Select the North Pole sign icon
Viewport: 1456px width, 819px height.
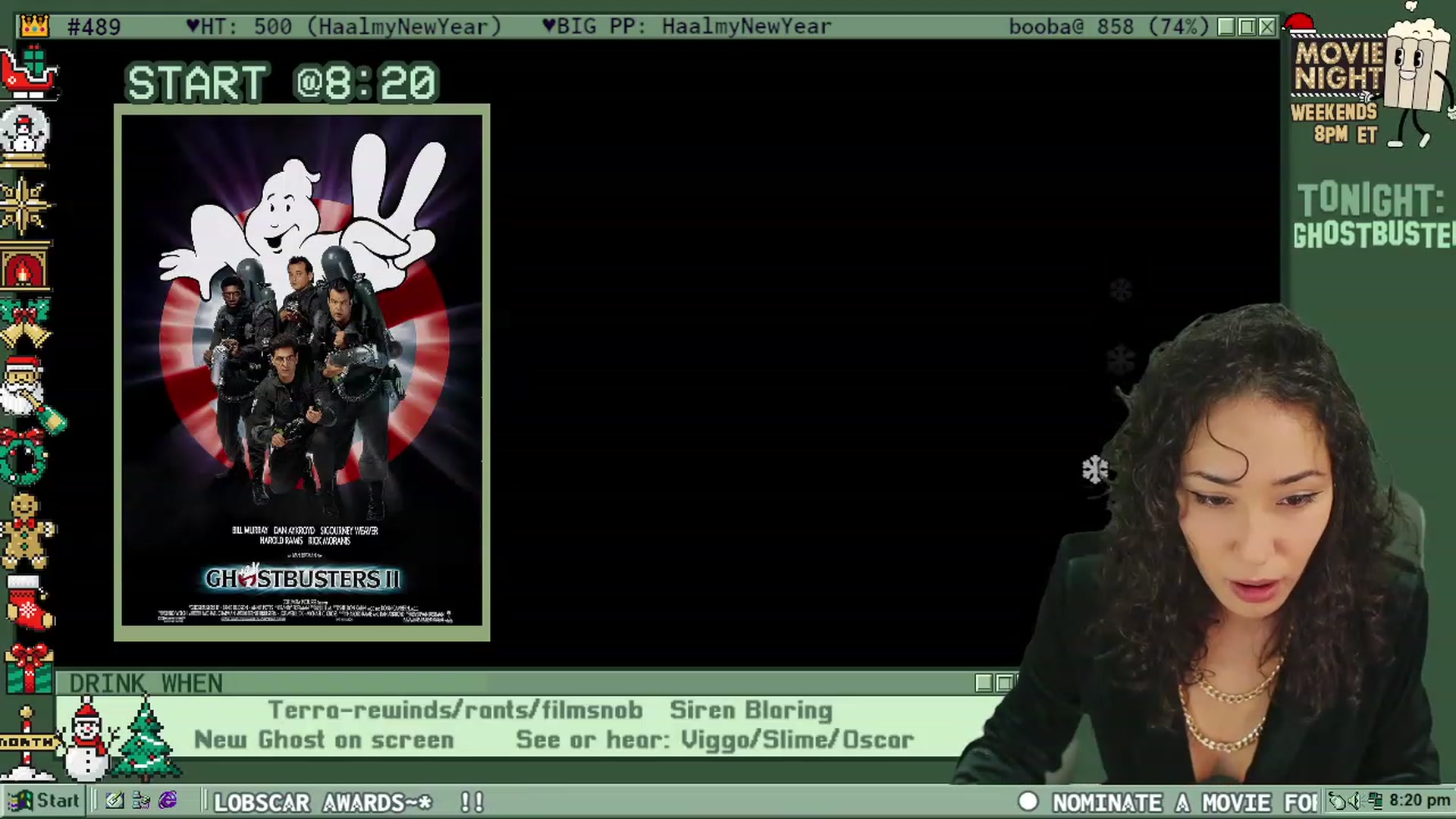27,743
